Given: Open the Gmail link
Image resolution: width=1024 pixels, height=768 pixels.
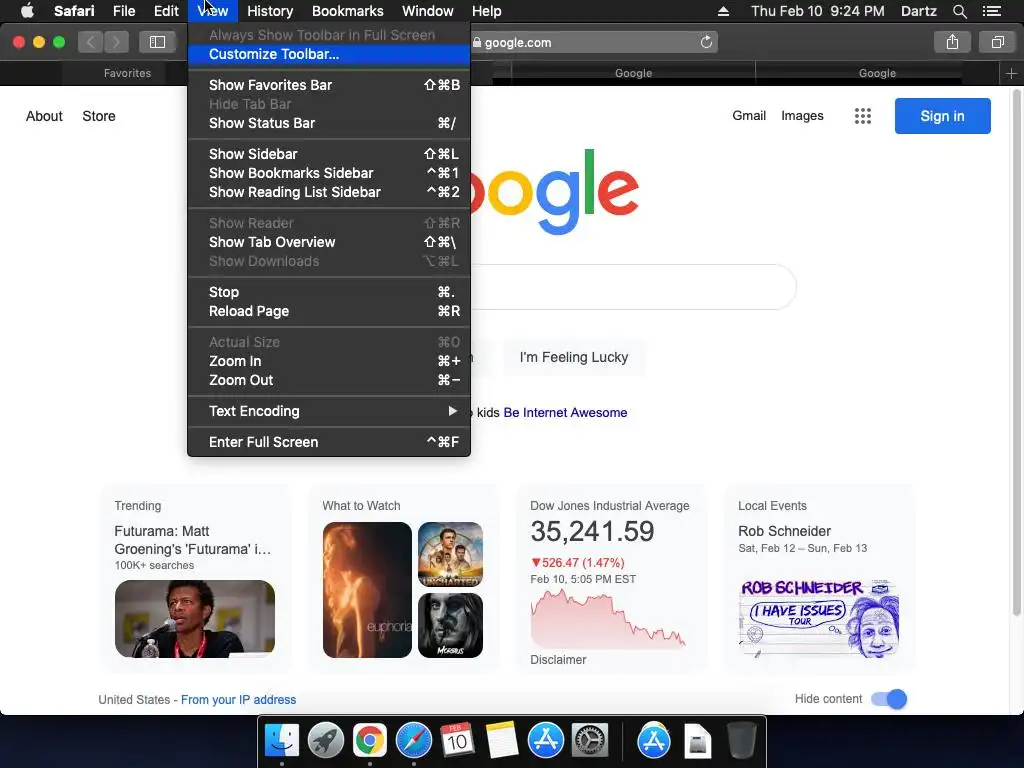Looking at the screenshot, I should point(748,116).
